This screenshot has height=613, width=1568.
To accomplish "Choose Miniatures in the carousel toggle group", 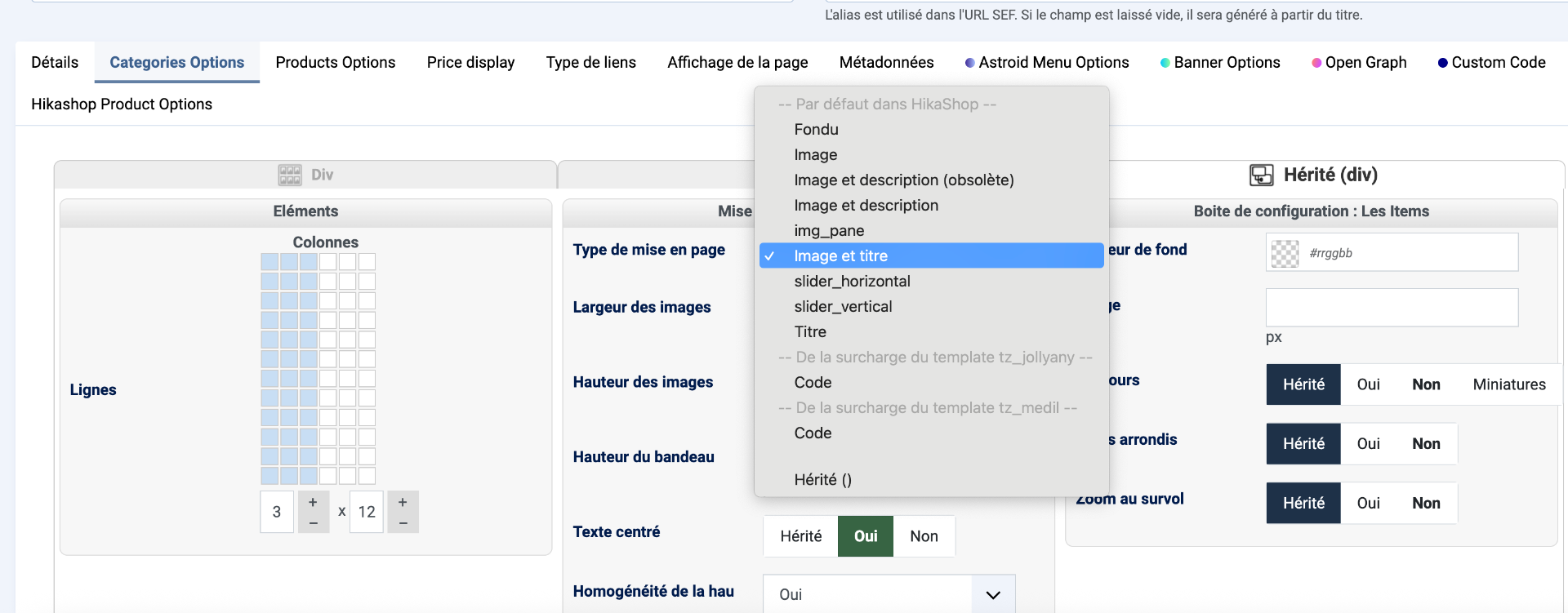I will click(1508, 384).
